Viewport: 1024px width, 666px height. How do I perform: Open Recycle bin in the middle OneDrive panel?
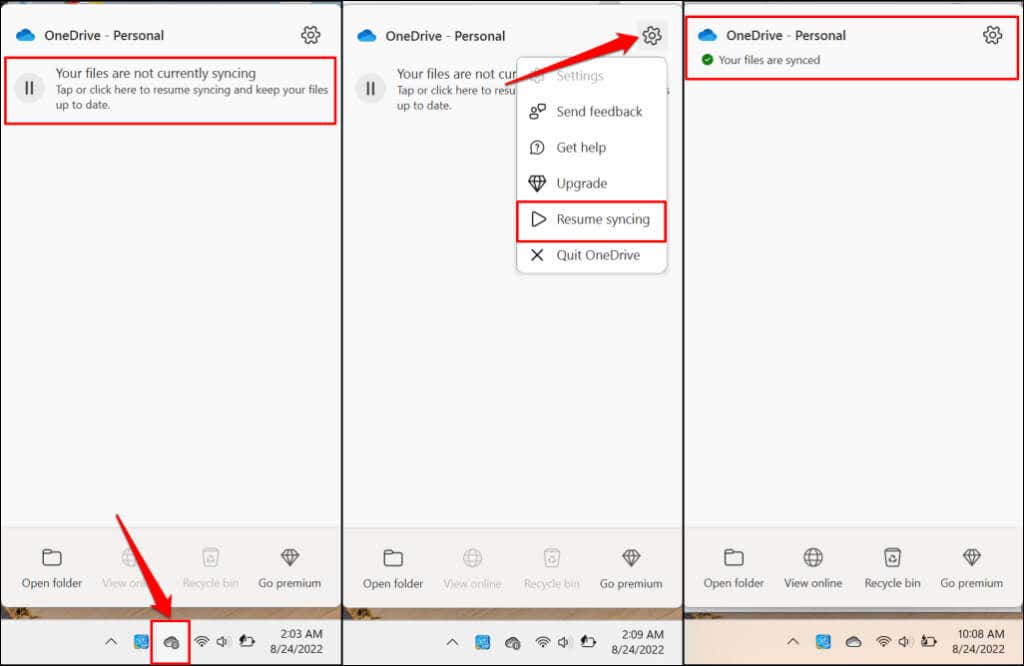click(552, 569)
